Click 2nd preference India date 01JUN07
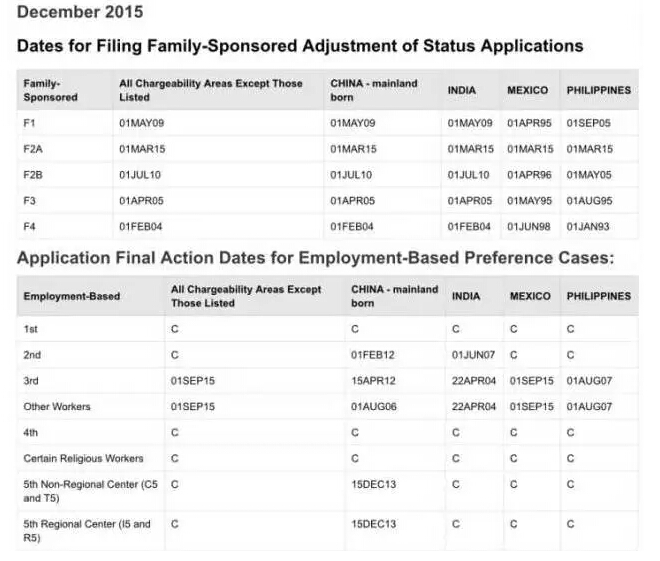The height and width of the screenshot is (561, 660). click(x=473, y=355)
